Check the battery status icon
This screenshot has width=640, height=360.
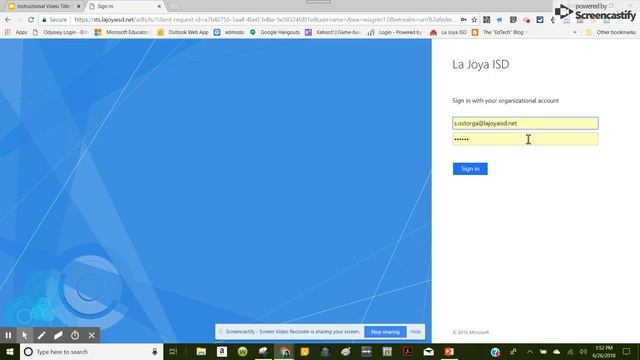pos(543,351)
